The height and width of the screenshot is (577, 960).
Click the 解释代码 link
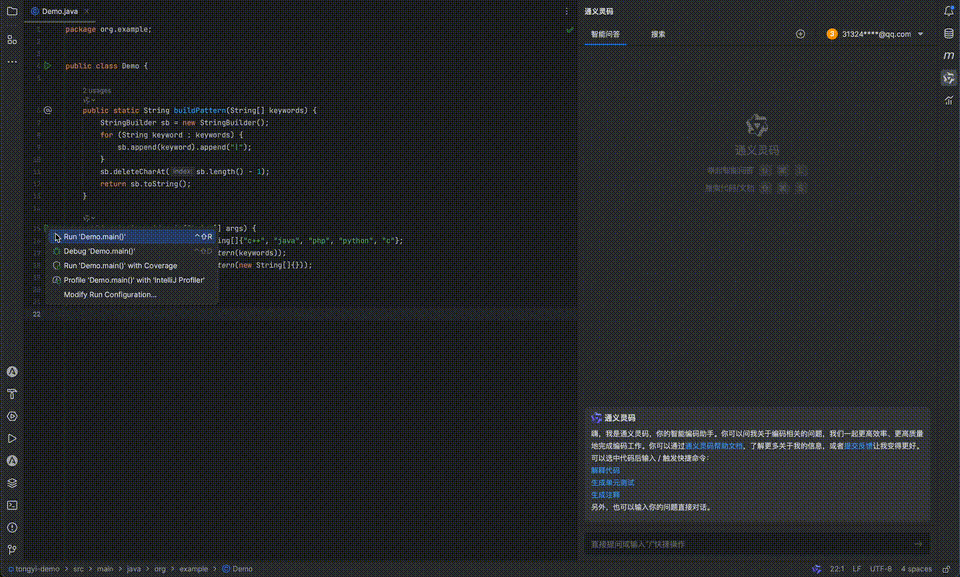click(605, 470)
